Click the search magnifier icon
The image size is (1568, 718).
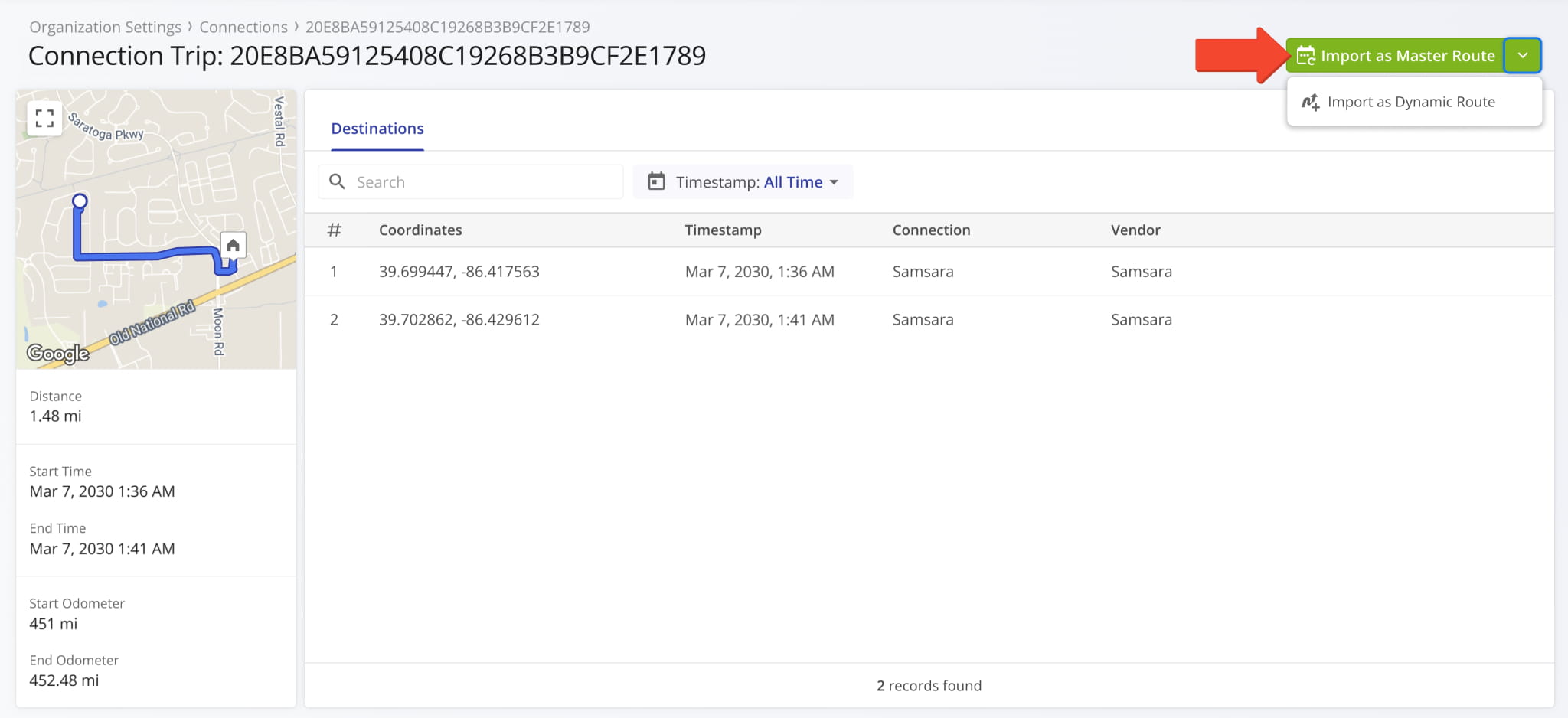coord(338,181)
